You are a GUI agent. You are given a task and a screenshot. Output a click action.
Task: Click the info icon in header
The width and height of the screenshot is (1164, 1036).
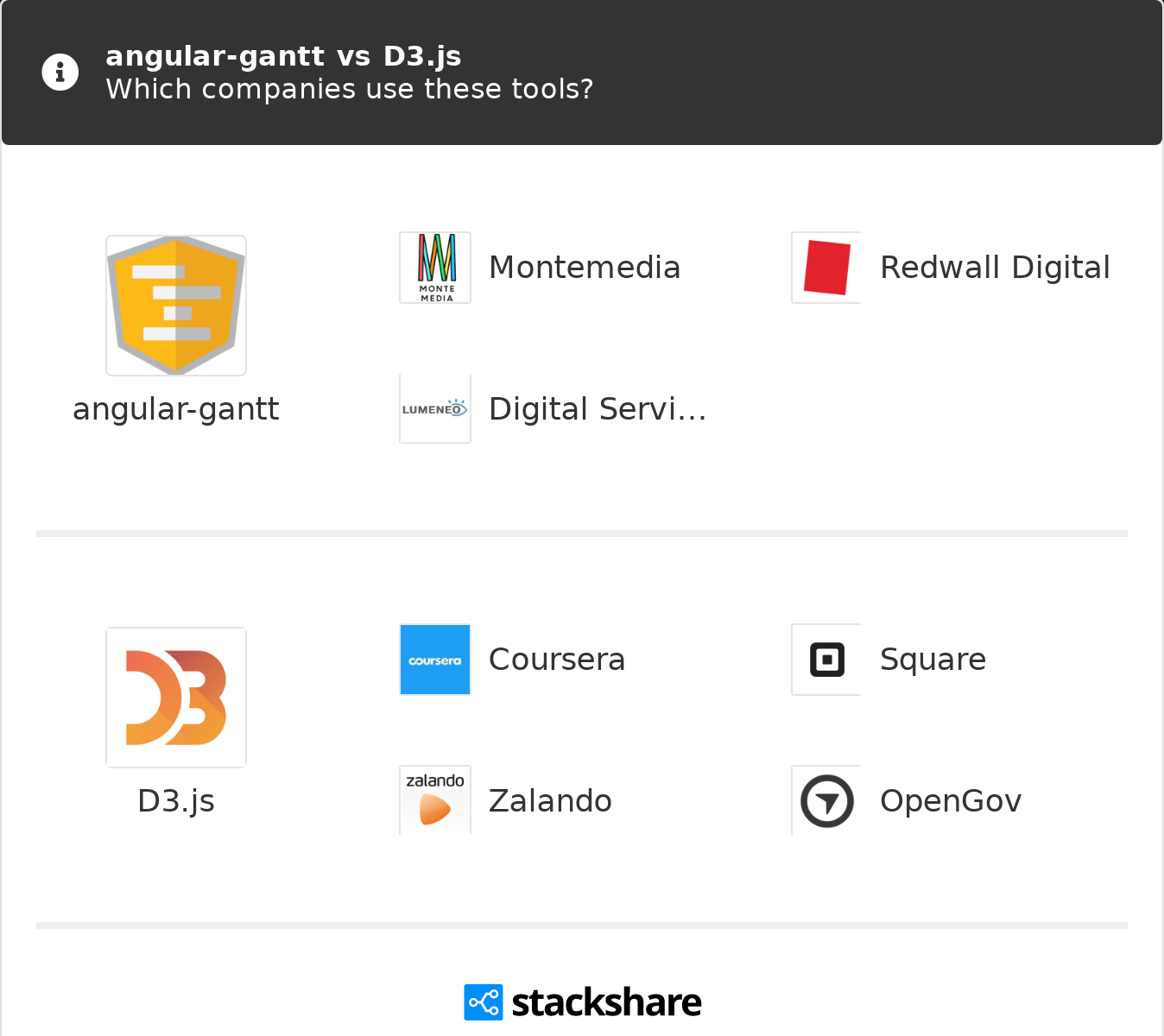tap(60, 73)
